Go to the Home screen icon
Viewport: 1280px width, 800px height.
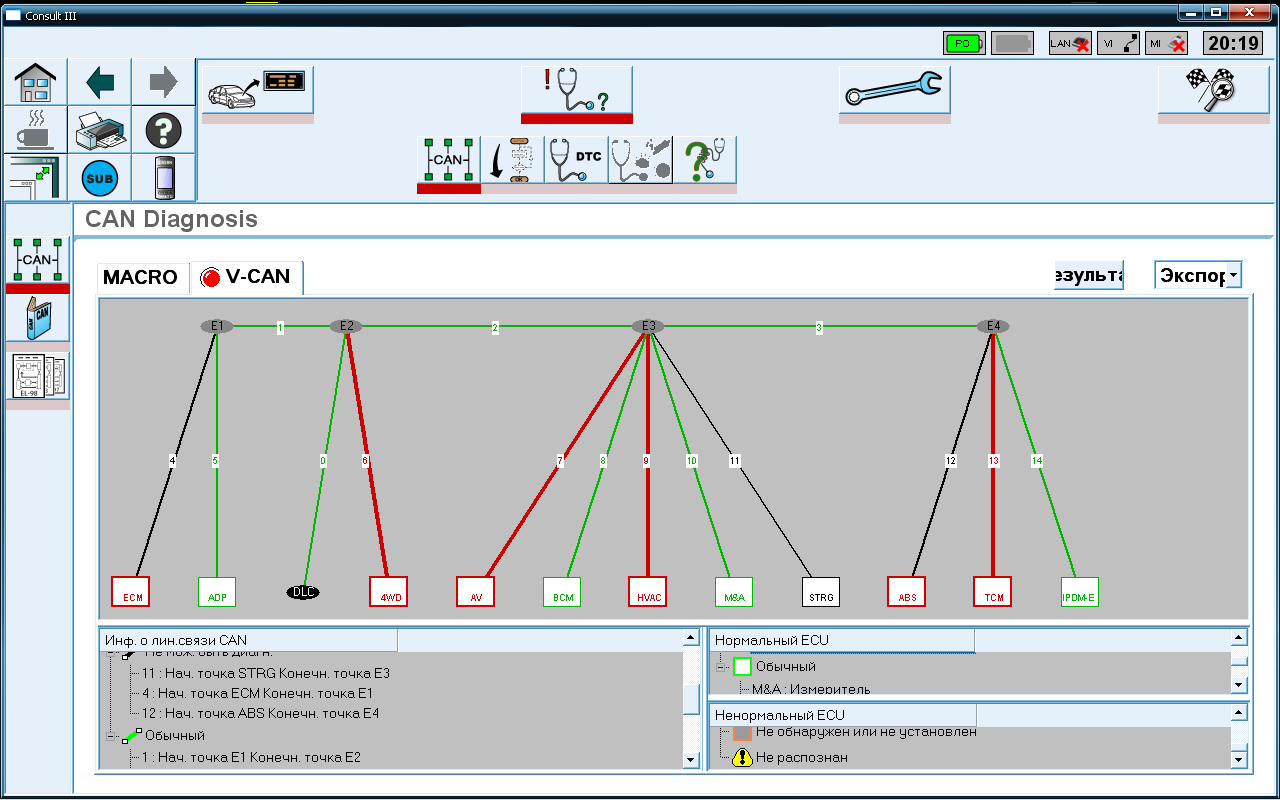coord(35,82)
